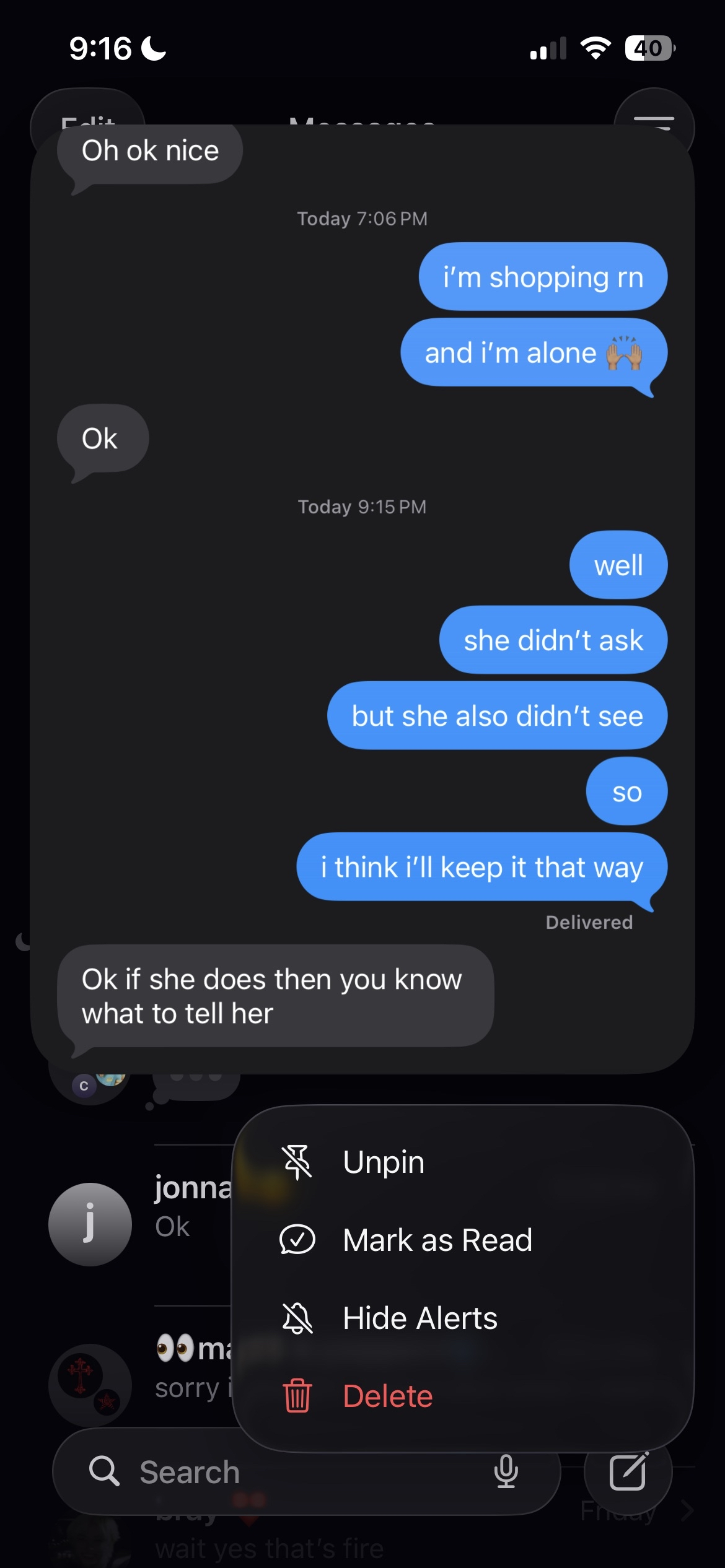Tap the compose new message icon
725x1568 pixels.
[628, 1471]
